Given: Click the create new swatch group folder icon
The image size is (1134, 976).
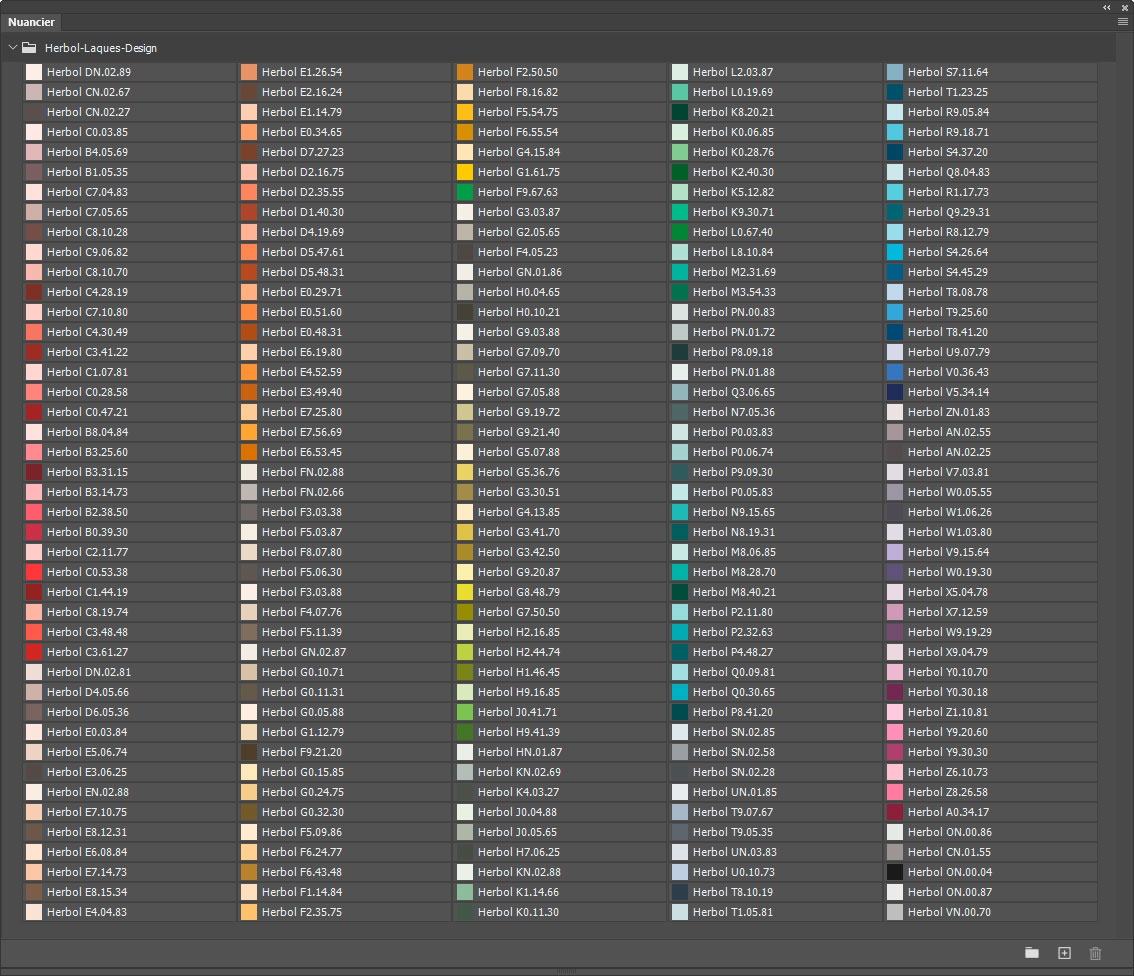Looking at the screenshot, I should pyautogui.click(x=1032, y=953).
